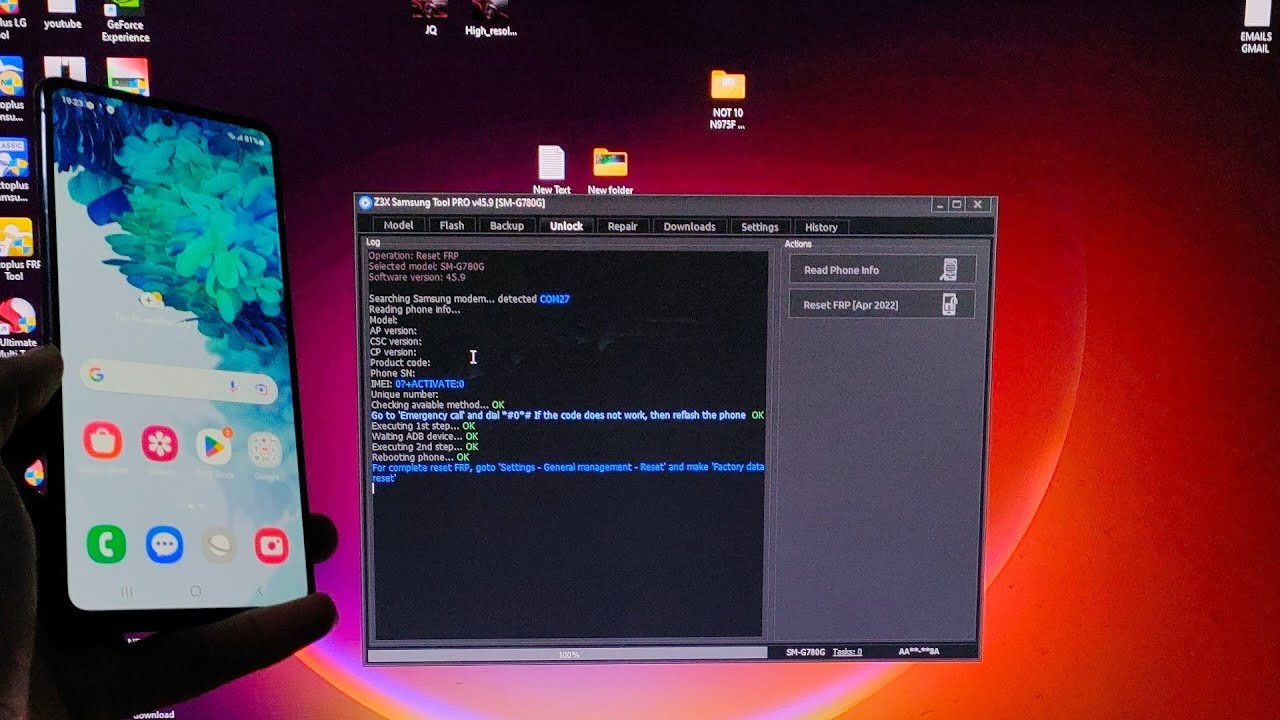
Task: Click the 'Executing 1st step... OK' log line
Action: point(422,426)
